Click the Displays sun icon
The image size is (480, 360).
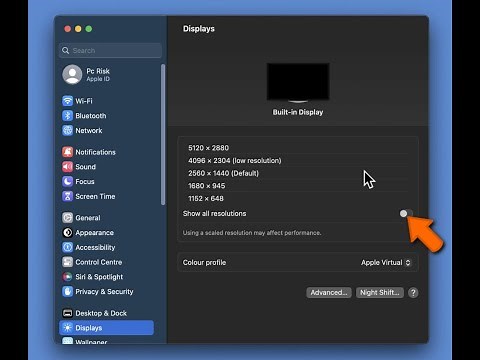click(67, 328)
